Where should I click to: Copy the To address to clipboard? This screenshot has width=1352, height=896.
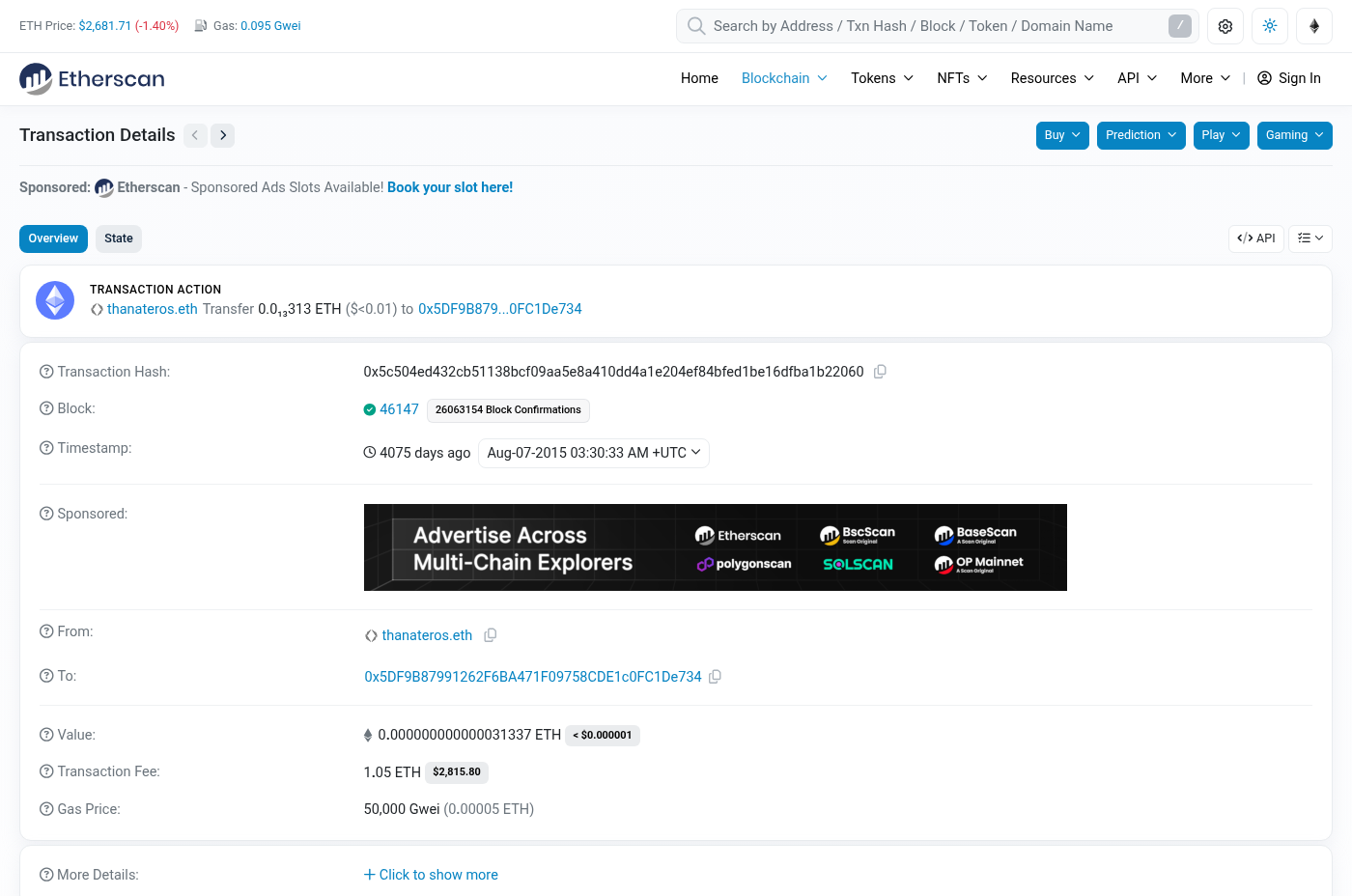coord(715,677)
